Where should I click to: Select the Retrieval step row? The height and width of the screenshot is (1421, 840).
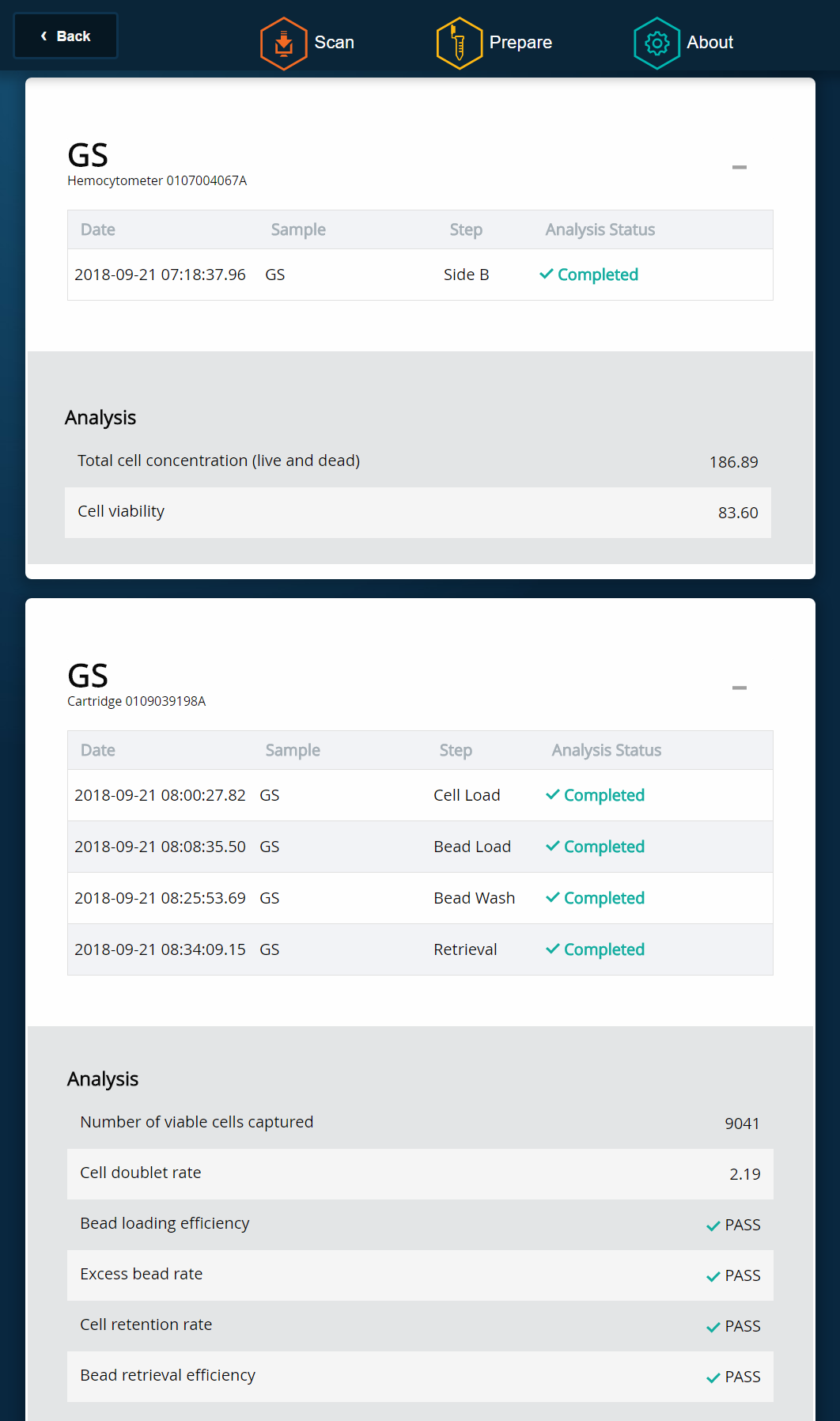click(419, 949)
